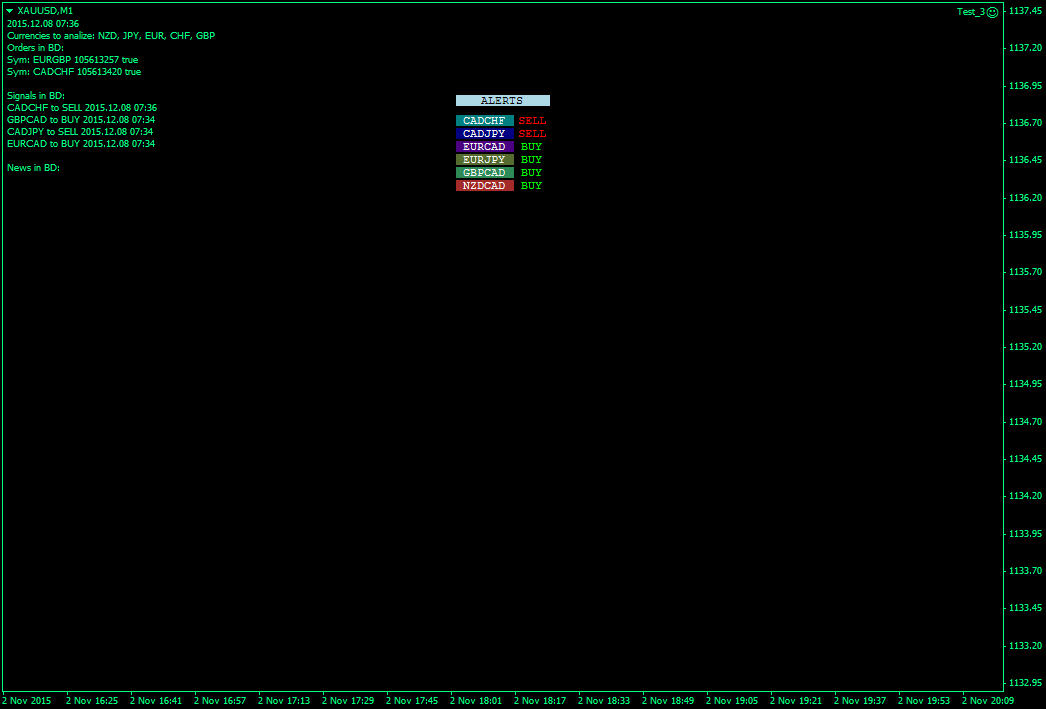
Task: Click 'GBPCAD to BUY 2015.12.08 07:34' signal
Action: click(x=81, y=119)
